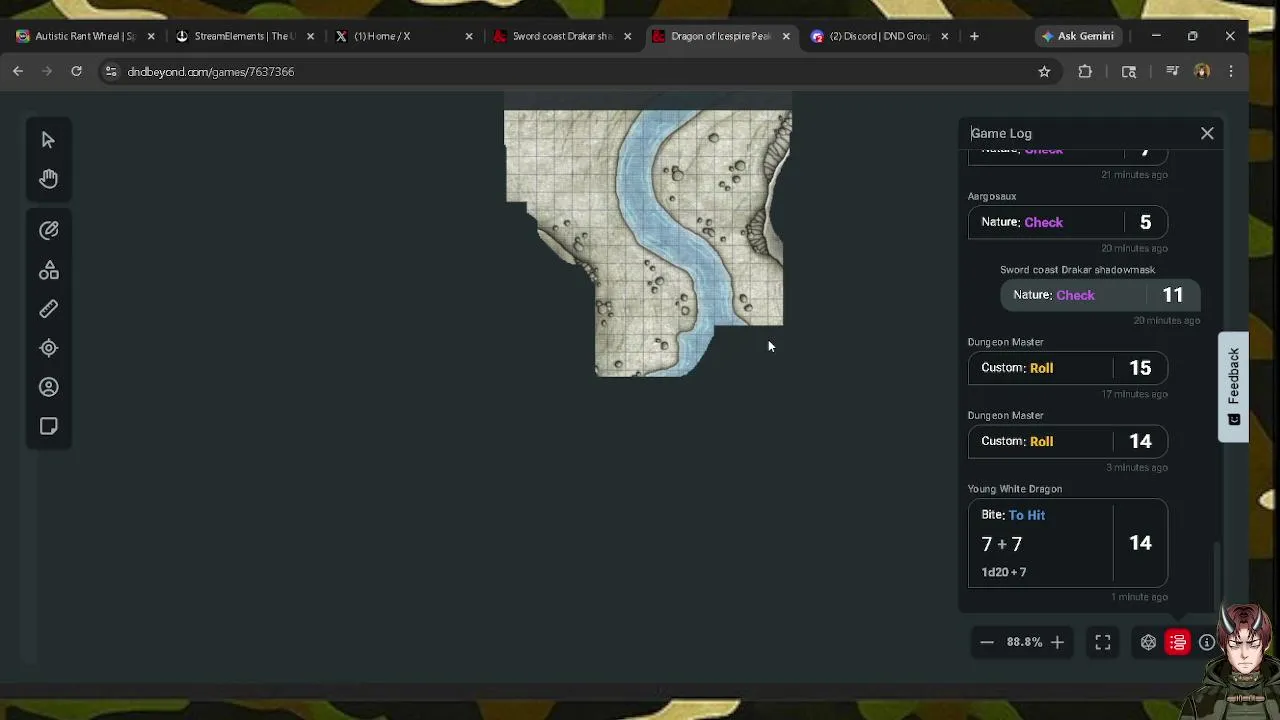The height and width of the screenshot is (720, 1280).
Task: Click the 88.8% zoom level value
Action: (x=1024, y=642)
